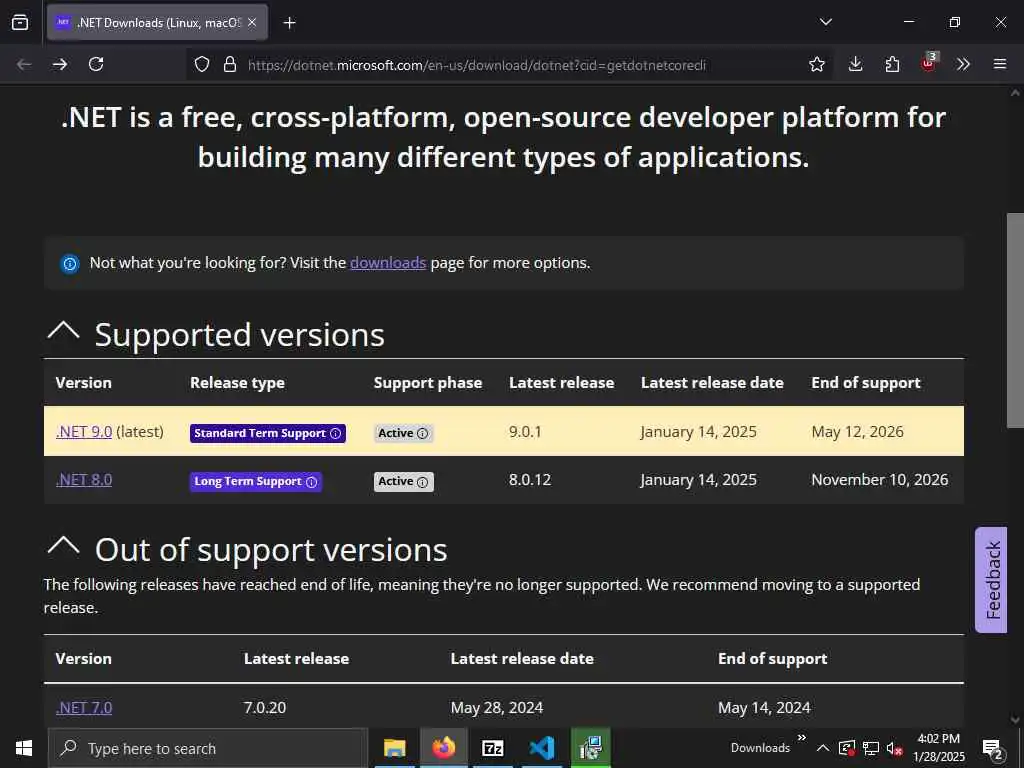Open the Feedback side button
The image size is (1024, 768).
click(x=991, y=580)
